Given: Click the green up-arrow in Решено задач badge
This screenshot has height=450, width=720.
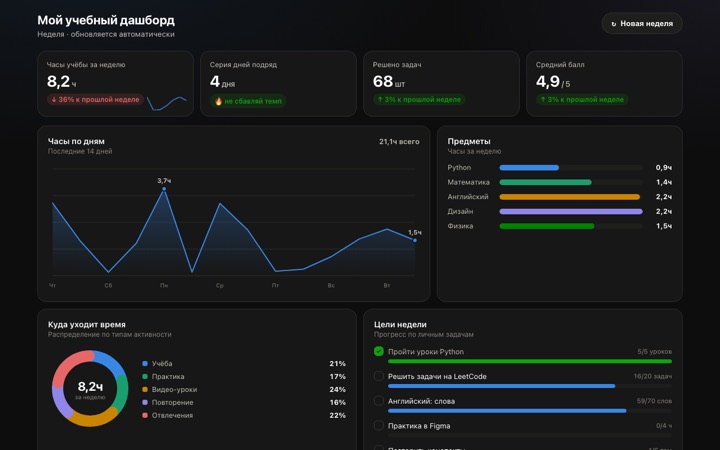Looking at the screenshot, I should point(380,100).
